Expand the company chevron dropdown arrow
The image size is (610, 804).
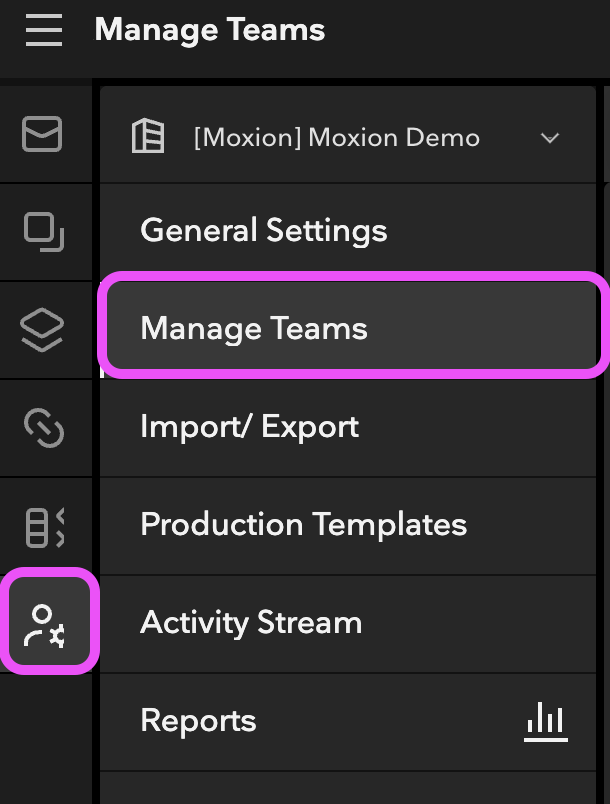click(550, 138)
